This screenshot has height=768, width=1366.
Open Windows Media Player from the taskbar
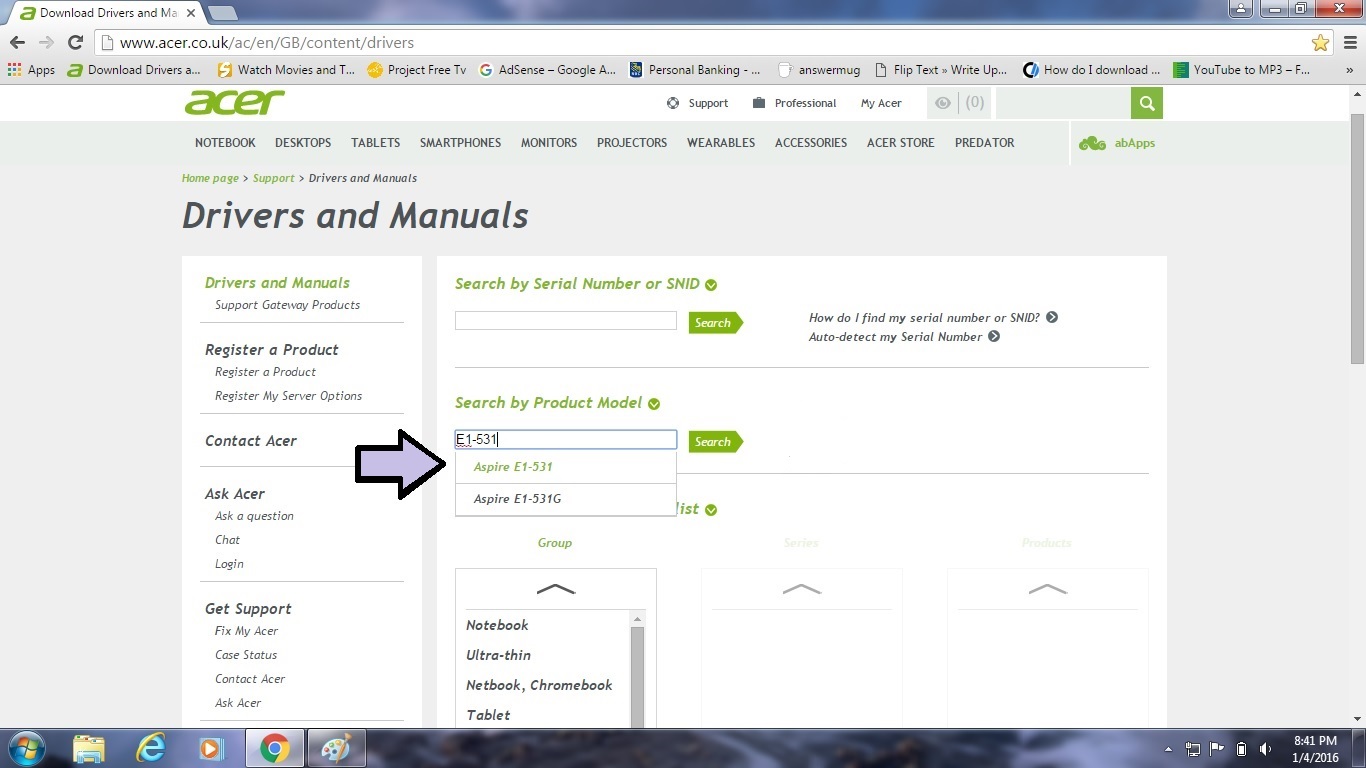[211, 748]
